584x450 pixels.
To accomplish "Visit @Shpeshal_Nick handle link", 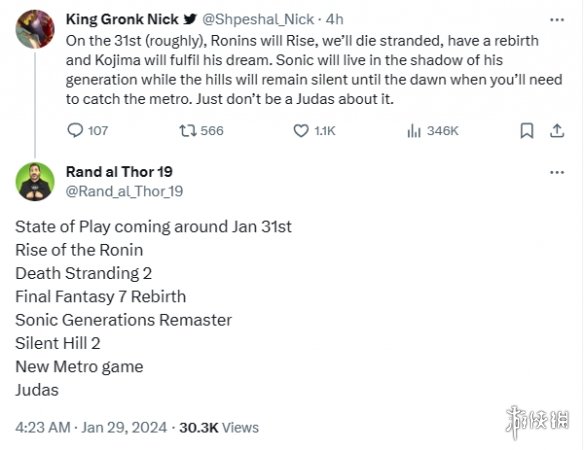I will point(258,19).
